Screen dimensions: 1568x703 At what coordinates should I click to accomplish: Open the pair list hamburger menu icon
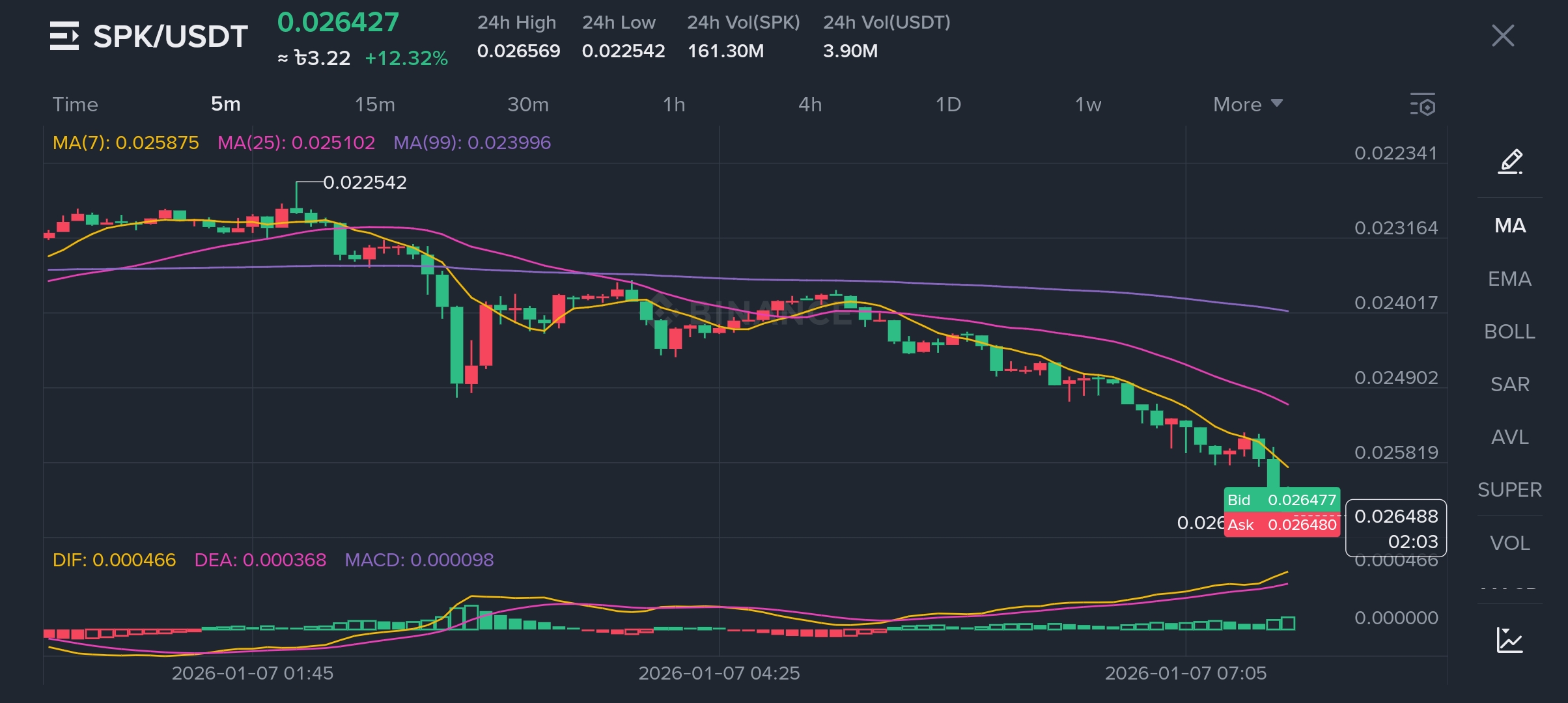pyautogui.click(x=64, y=36)
